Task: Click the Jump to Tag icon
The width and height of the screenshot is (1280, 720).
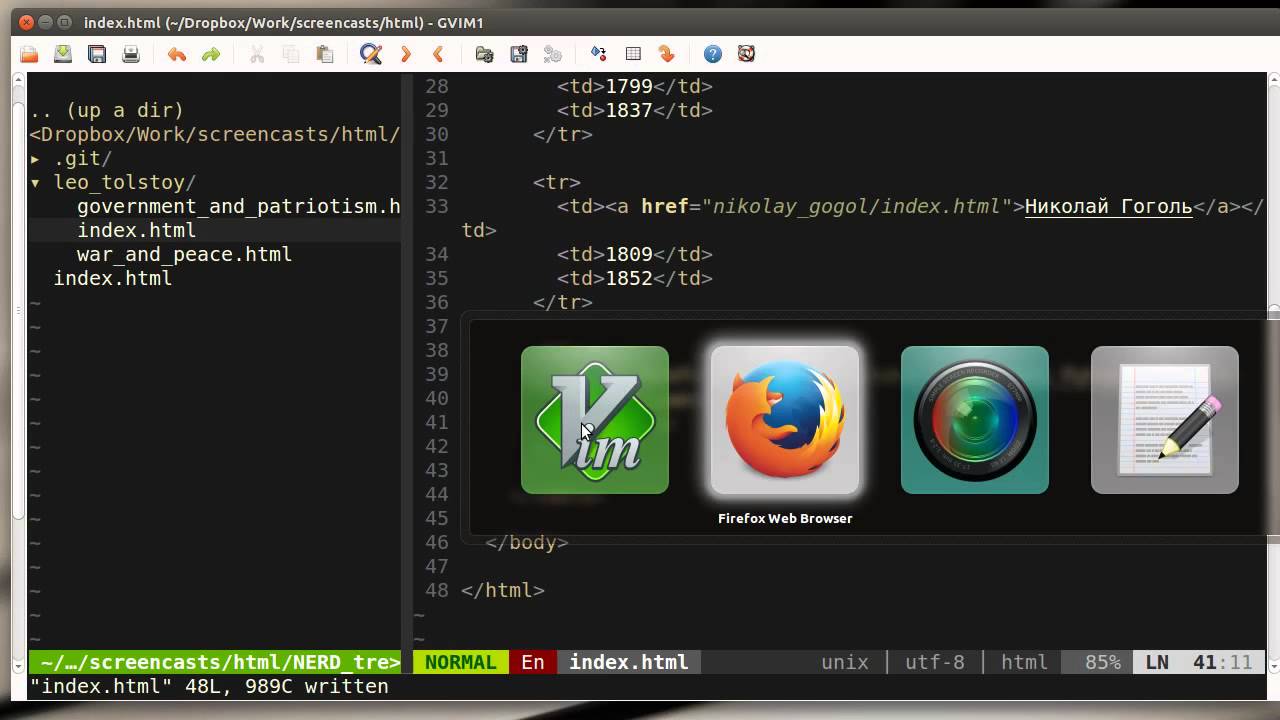Action: click(x=667, y=54)
